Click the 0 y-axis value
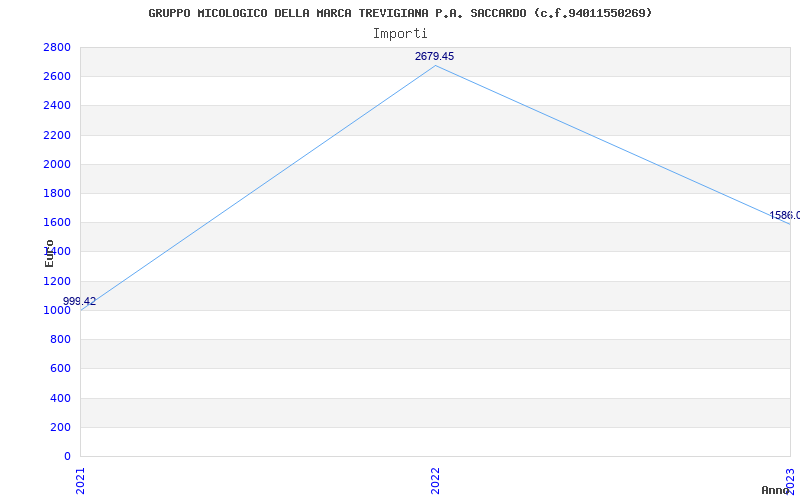 pyautogui.click(x=67, y=456)
